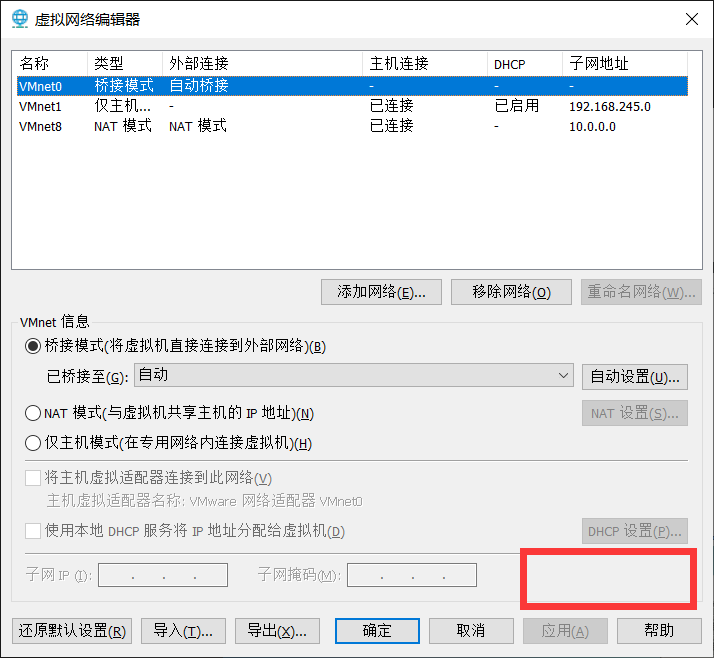Click the 名称 column header
The image size is (714, 658).
click(x=50, y=64)
